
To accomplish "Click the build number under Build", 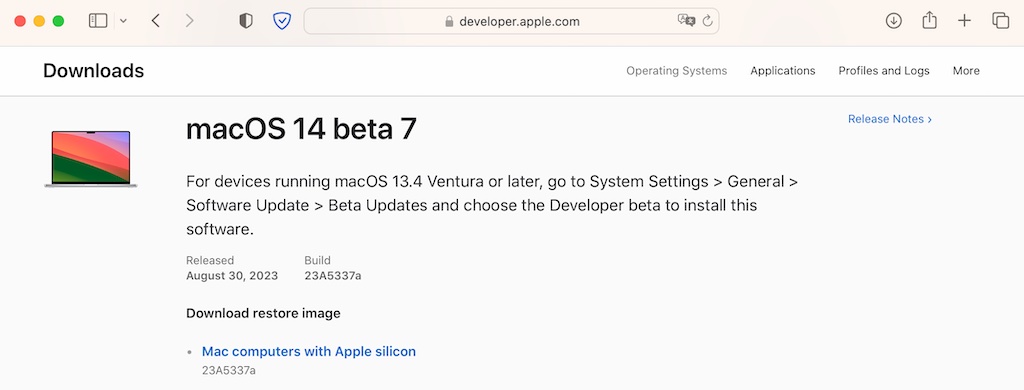I will pos(332,276).
